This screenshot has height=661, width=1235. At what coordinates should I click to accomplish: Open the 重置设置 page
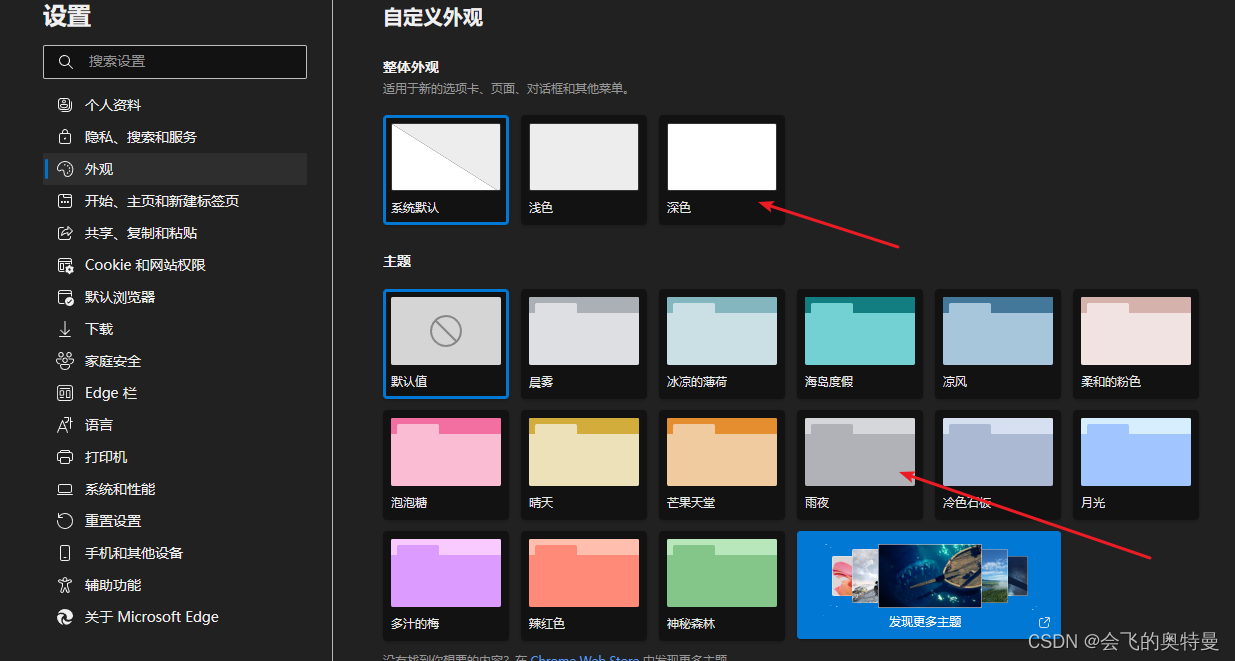tap(175, 521)
